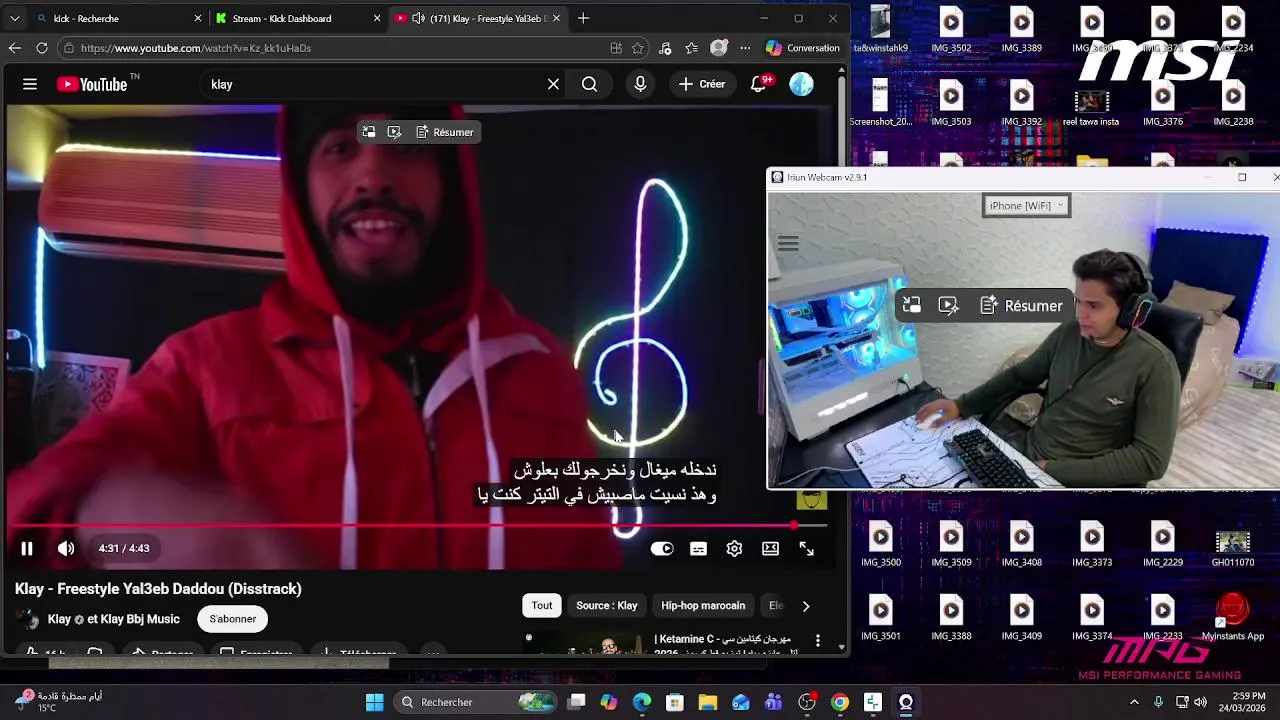
Task: Subscribe with the S'abonner button
Action: (x=233, y=619)
